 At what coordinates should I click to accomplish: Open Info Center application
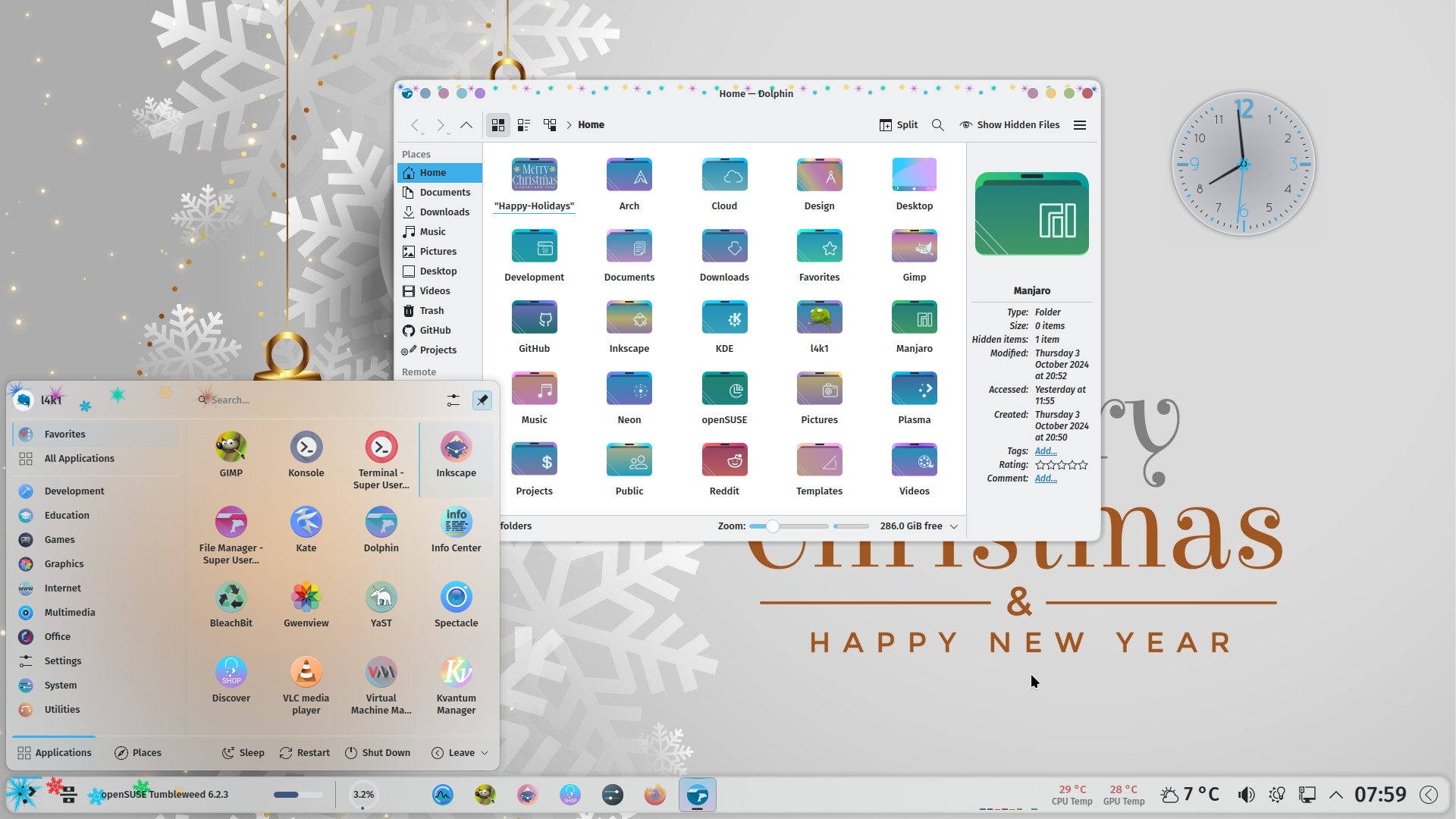456,530
